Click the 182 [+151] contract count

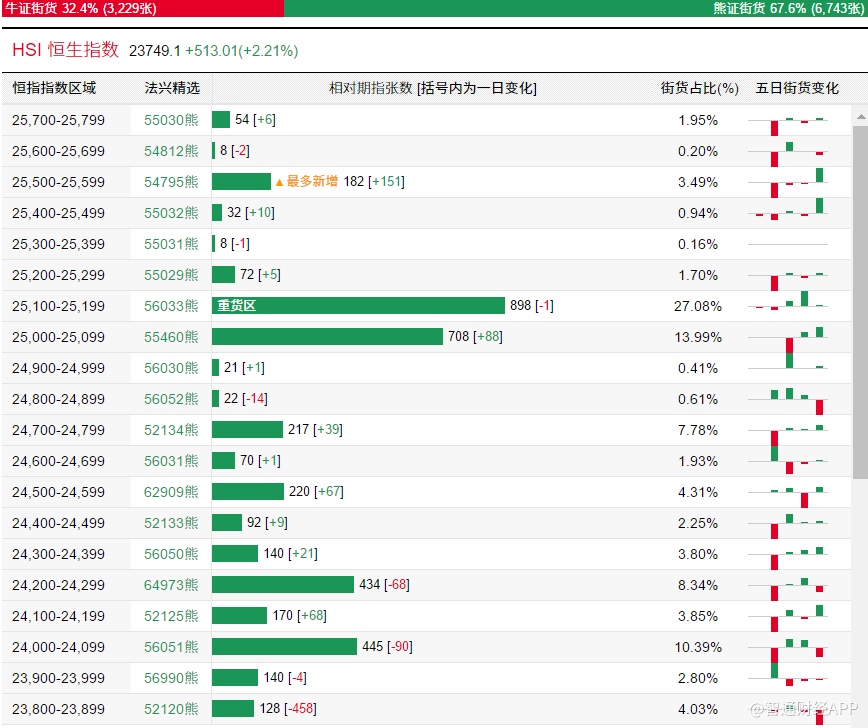coord(374,182)
